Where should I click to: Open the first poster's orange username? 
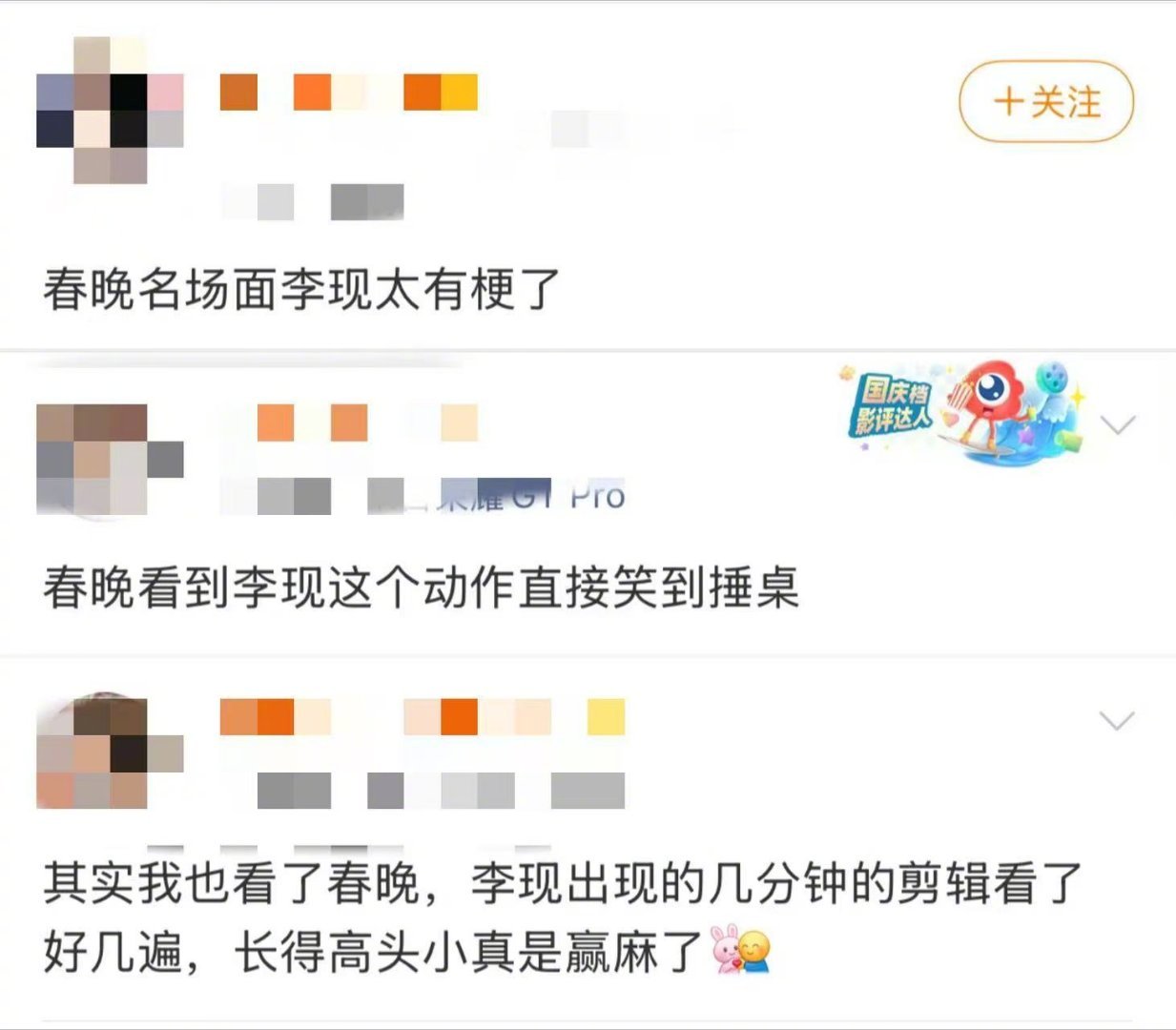point(348,93)
